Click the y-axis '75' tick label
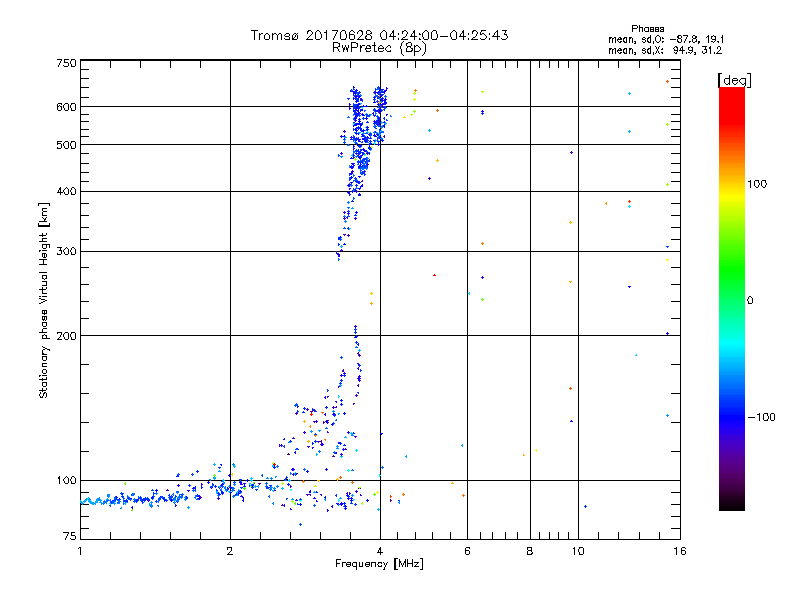 click(70, 536)
